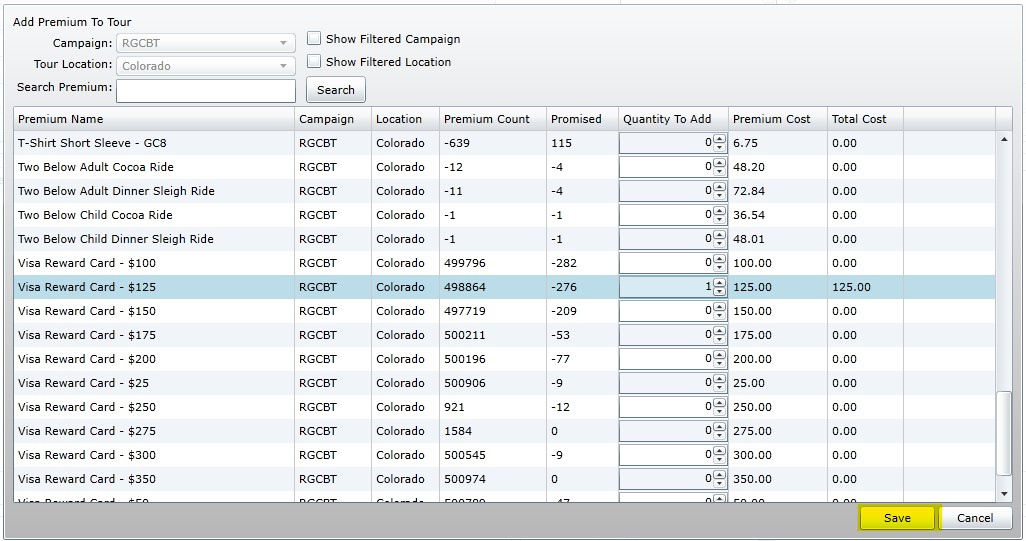1026x541 pixels.
Task: Click scroll down arrow of premium list
Action: point(1004,494)
